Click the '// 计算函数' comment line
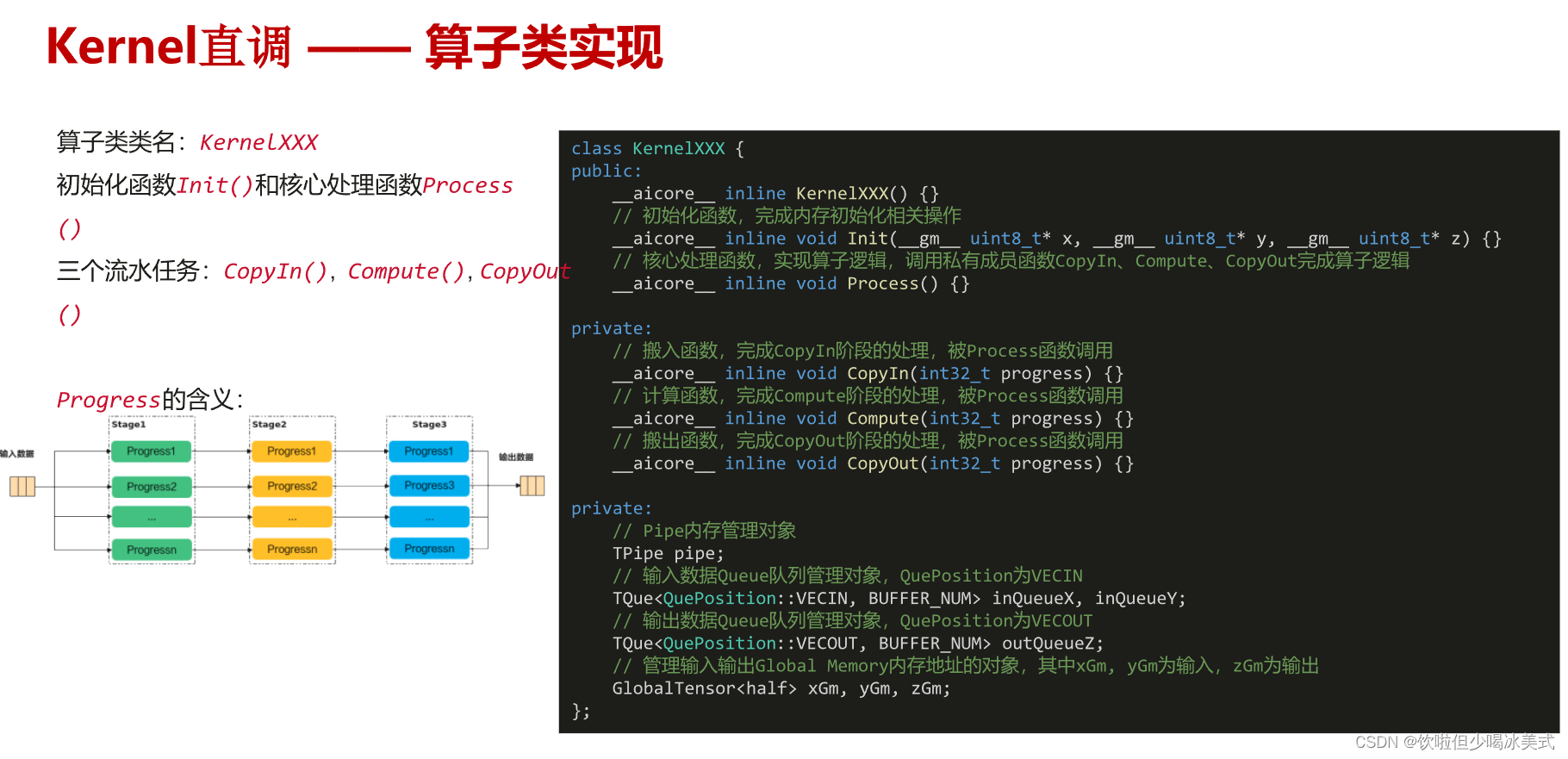 868,395
